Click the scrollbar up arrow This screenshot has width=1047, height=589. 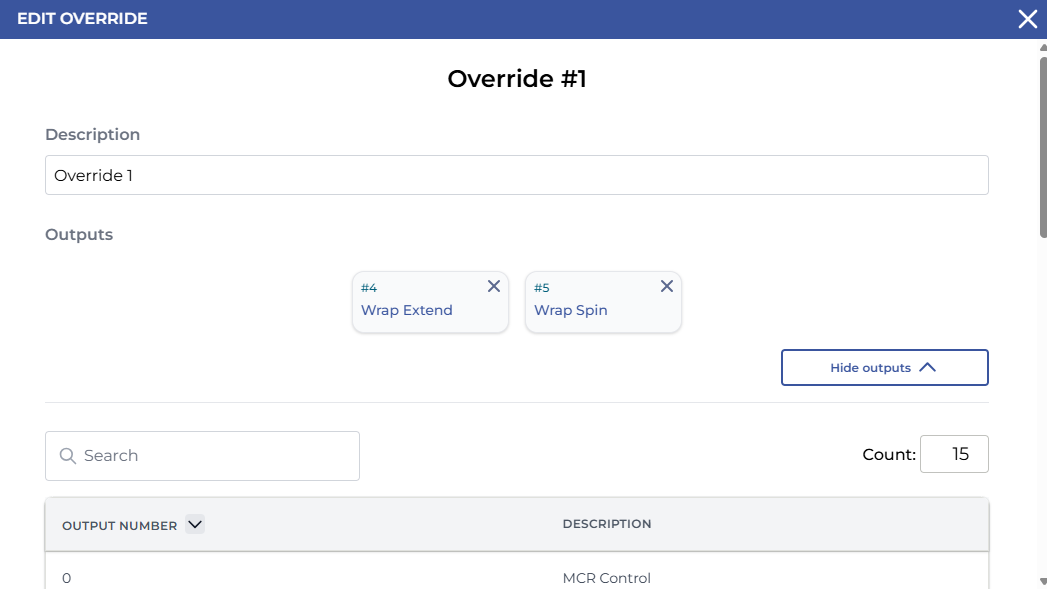(1043, 46)
